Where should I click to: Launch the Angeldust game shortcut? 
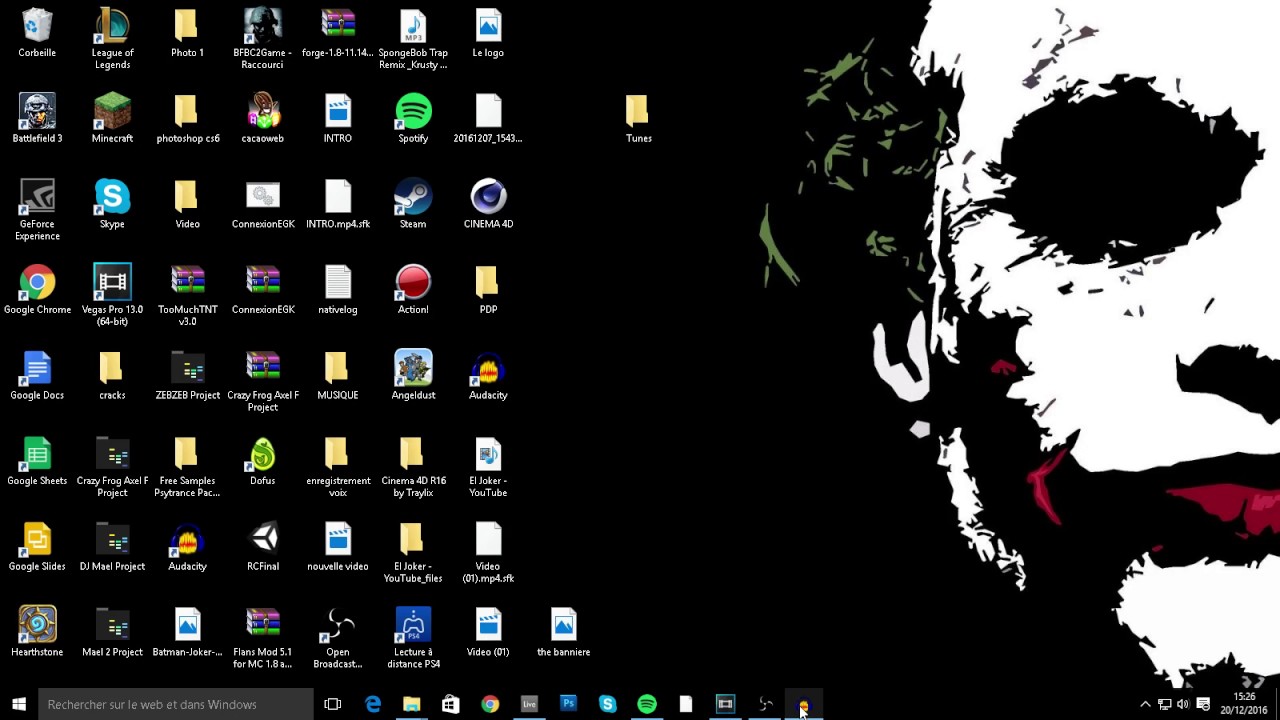point(413,376)
